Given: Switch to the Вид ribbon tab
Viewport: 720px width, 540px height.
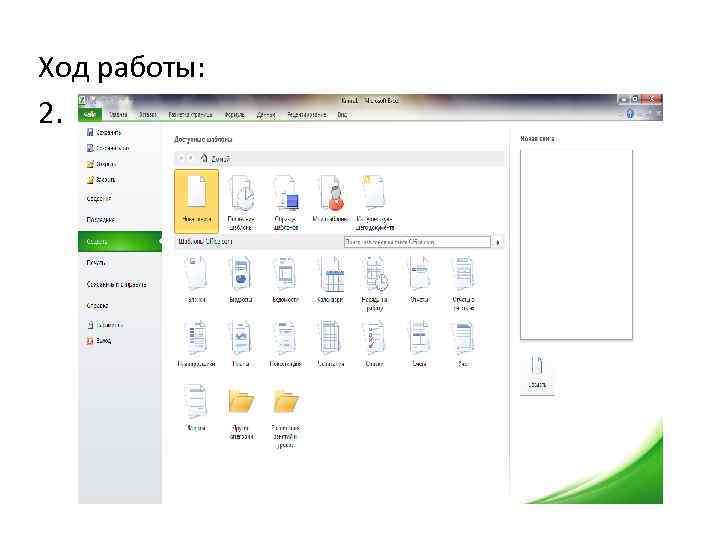Looking at the screenshot, I should pyautogui.click(x=342, y=114).
